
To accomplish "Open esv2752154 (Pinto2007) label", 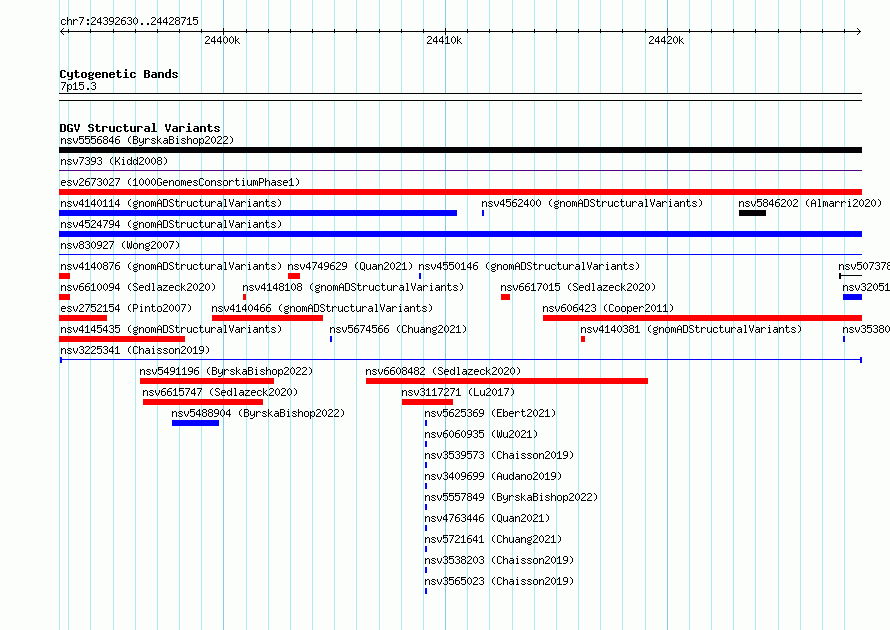I will 126,308.
